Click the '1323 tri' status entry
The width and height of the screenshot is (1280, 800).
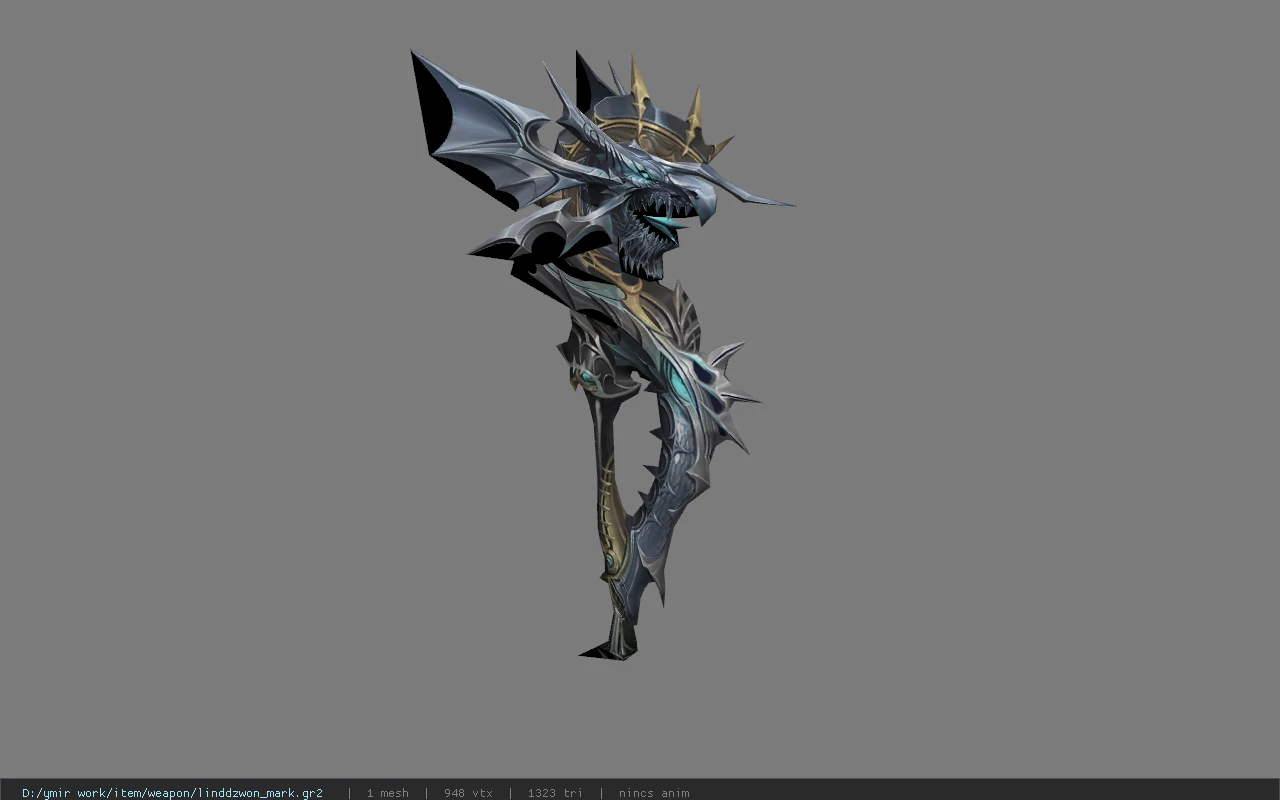click(x=555, y=793)
